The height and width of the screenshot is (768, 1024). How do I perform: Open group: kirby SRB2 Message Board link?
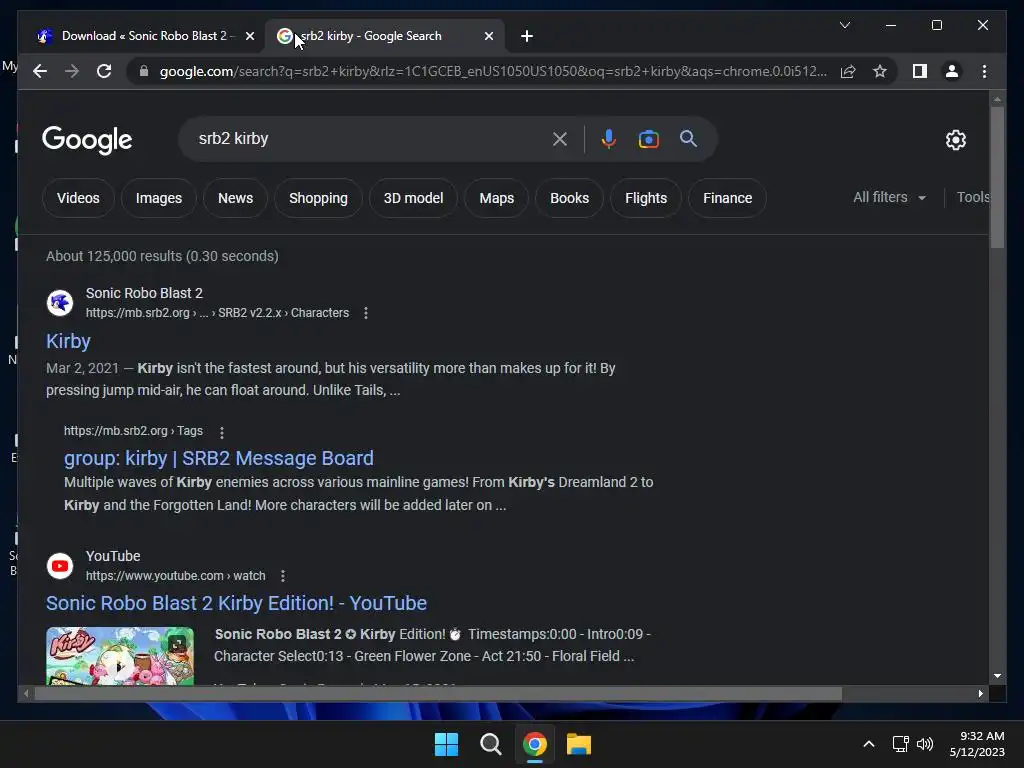(x=219, y=458)
